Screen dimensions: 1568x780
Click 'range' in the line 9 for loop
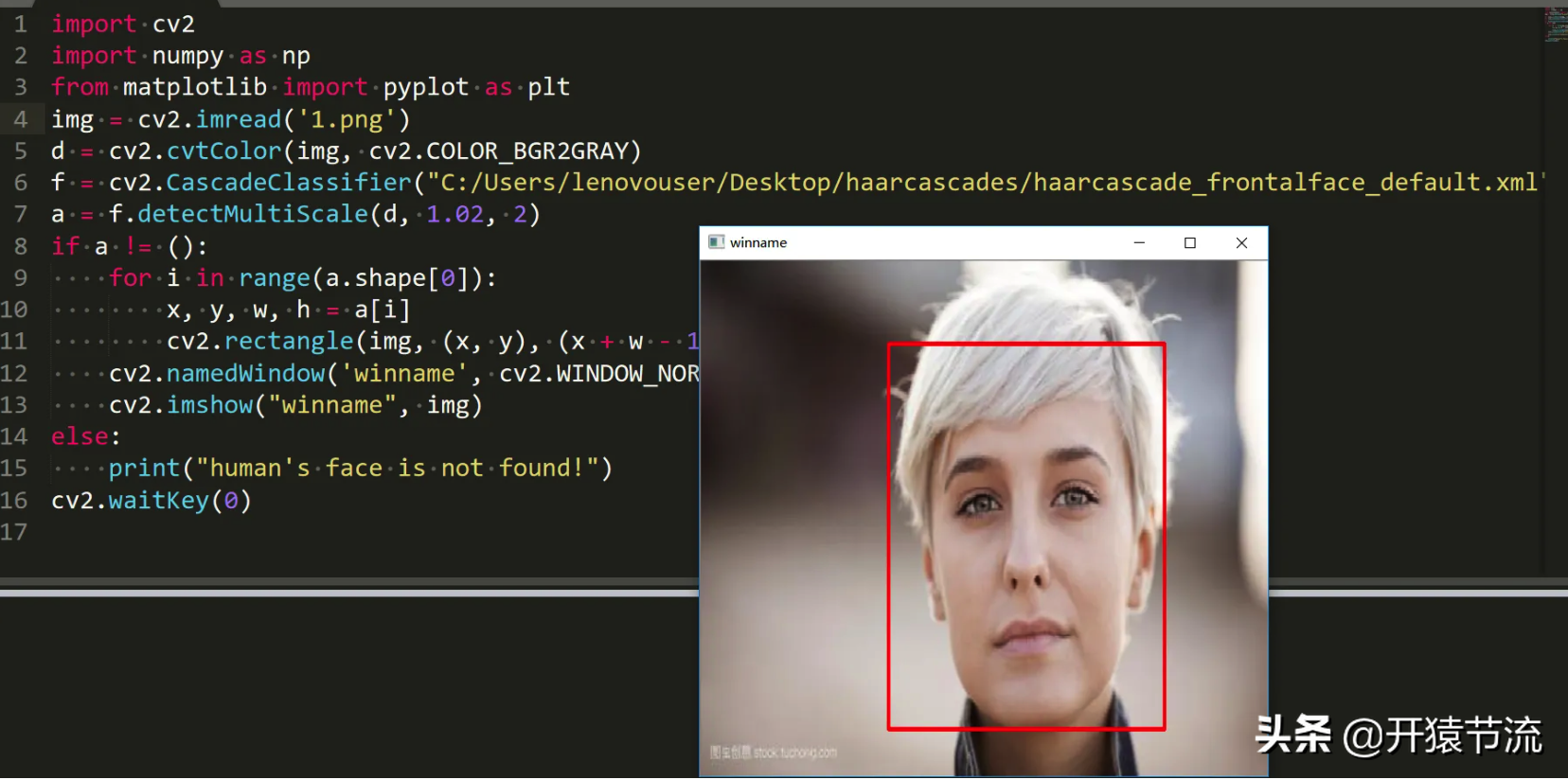point(275,278)
